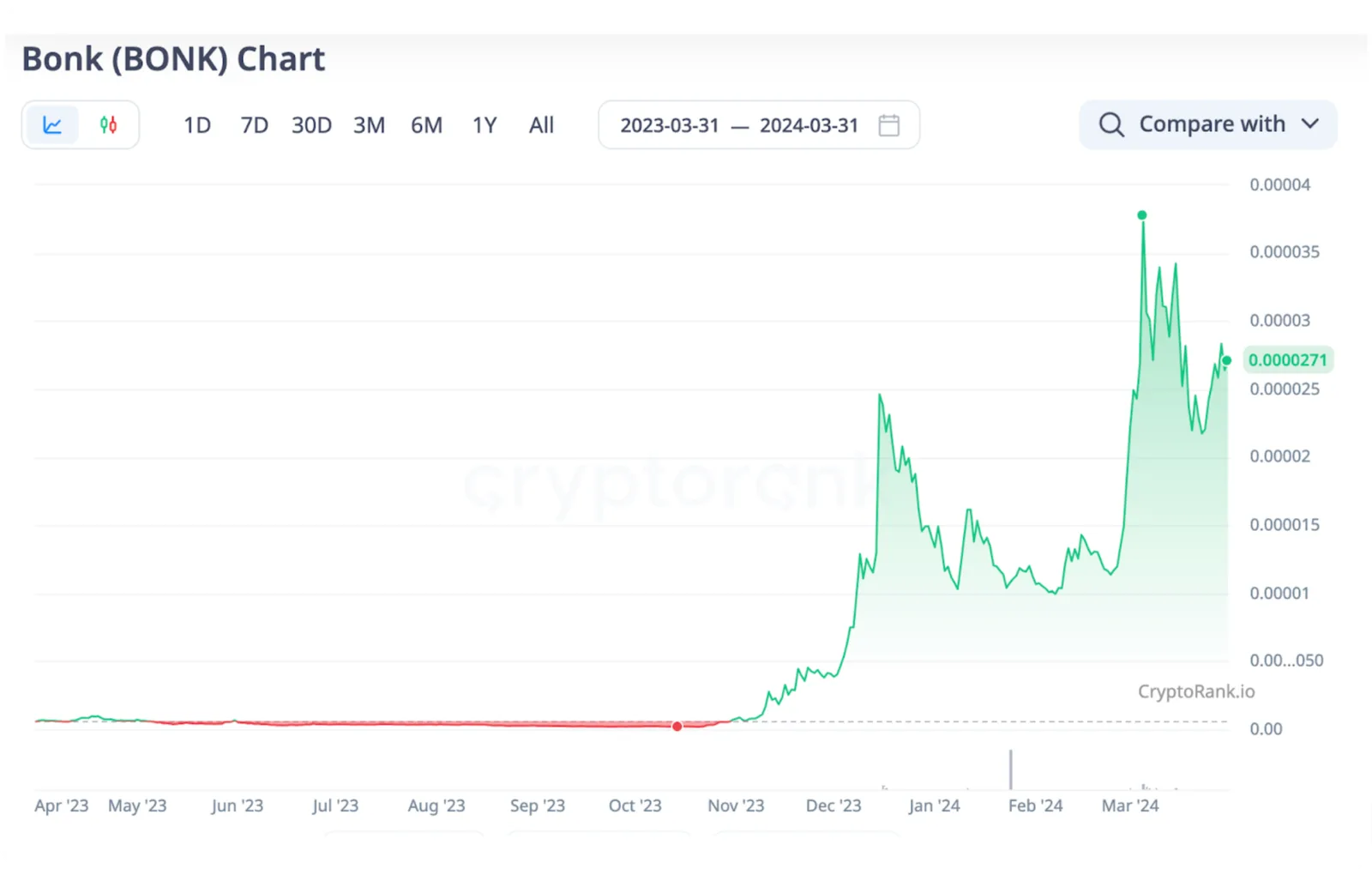Select the 7D timeframe

(254, 125)
